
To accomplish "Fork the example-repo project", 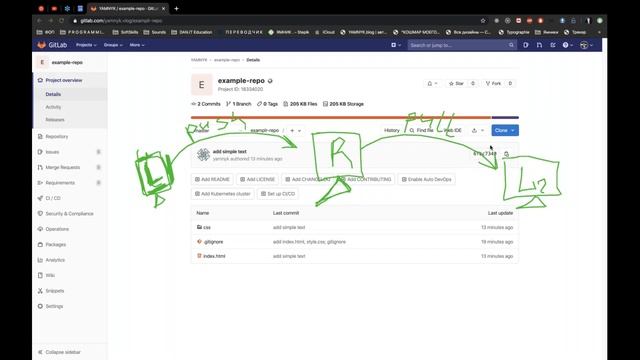I will pos(493,83).
